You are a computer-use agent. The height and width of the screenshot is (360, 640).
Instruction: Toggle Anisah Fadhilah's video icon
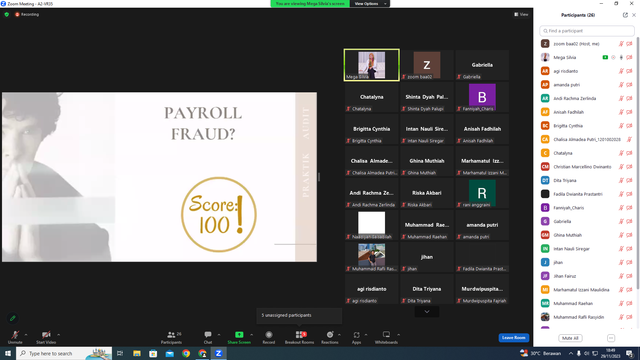(x=629, y=112)
